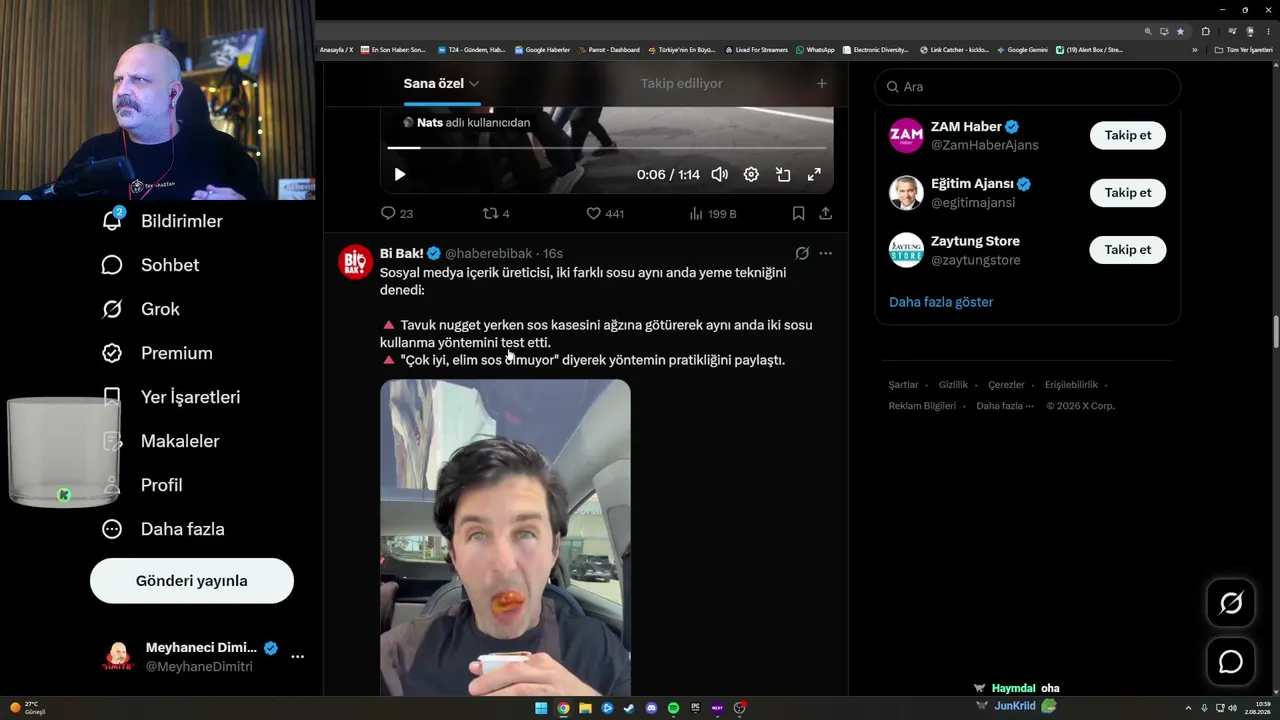Open the Bi Bak! video thumbnail
The image size is (1280, 720).
click(505, 538)
